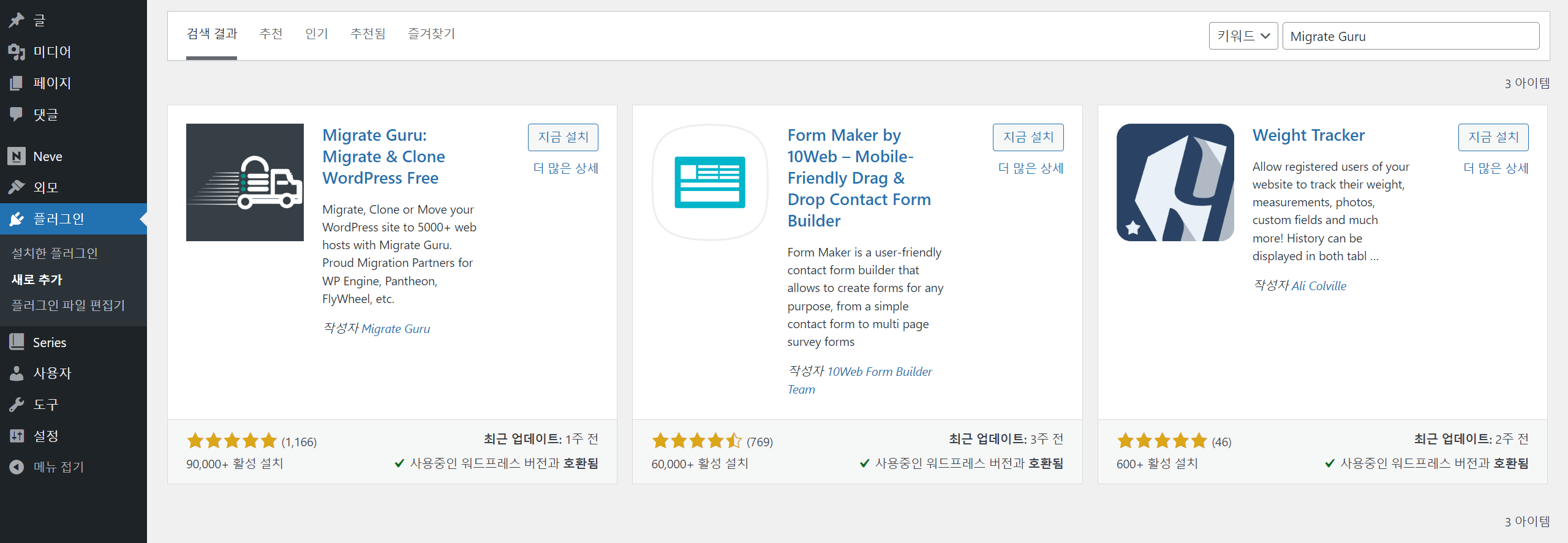Viewport: 1568px width, 543px height.
Task: Click 최근 업데이트: 2주 전 text
Action: pyautogui.click(x=1471, y=439)
